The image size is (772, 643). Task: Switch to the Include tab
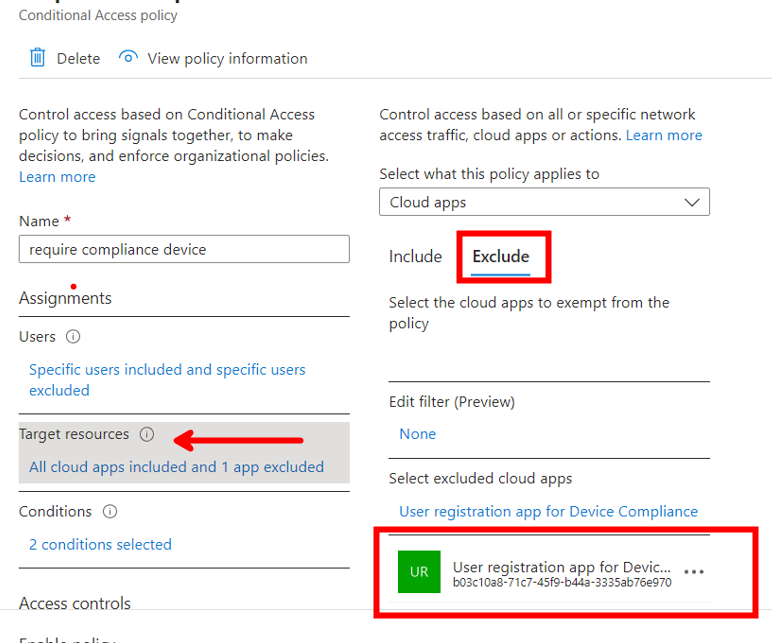(x=415, y=256)
